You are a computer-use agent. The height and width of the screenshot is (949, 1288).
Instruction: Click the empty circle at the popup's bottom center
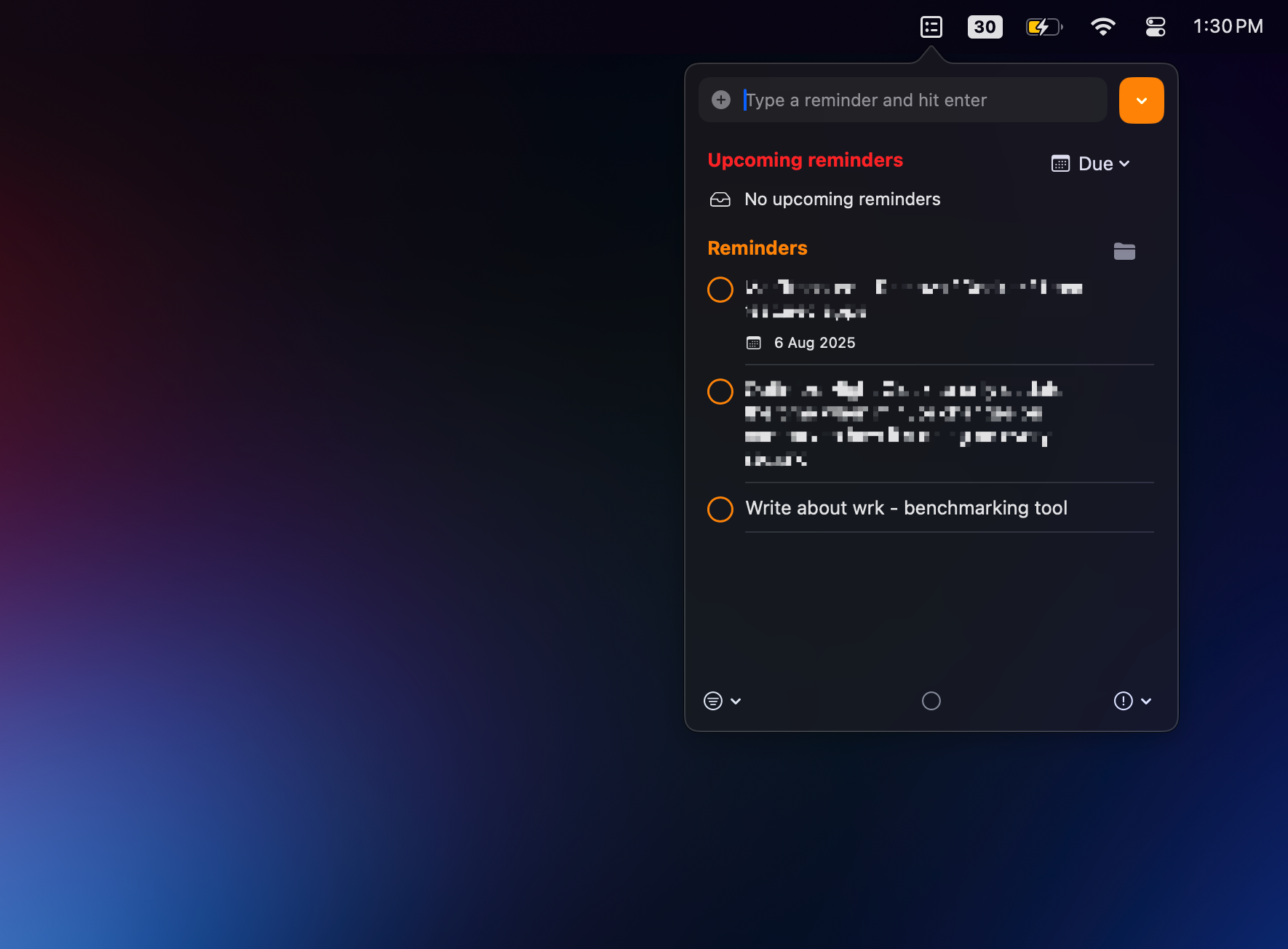click(931, 701)
